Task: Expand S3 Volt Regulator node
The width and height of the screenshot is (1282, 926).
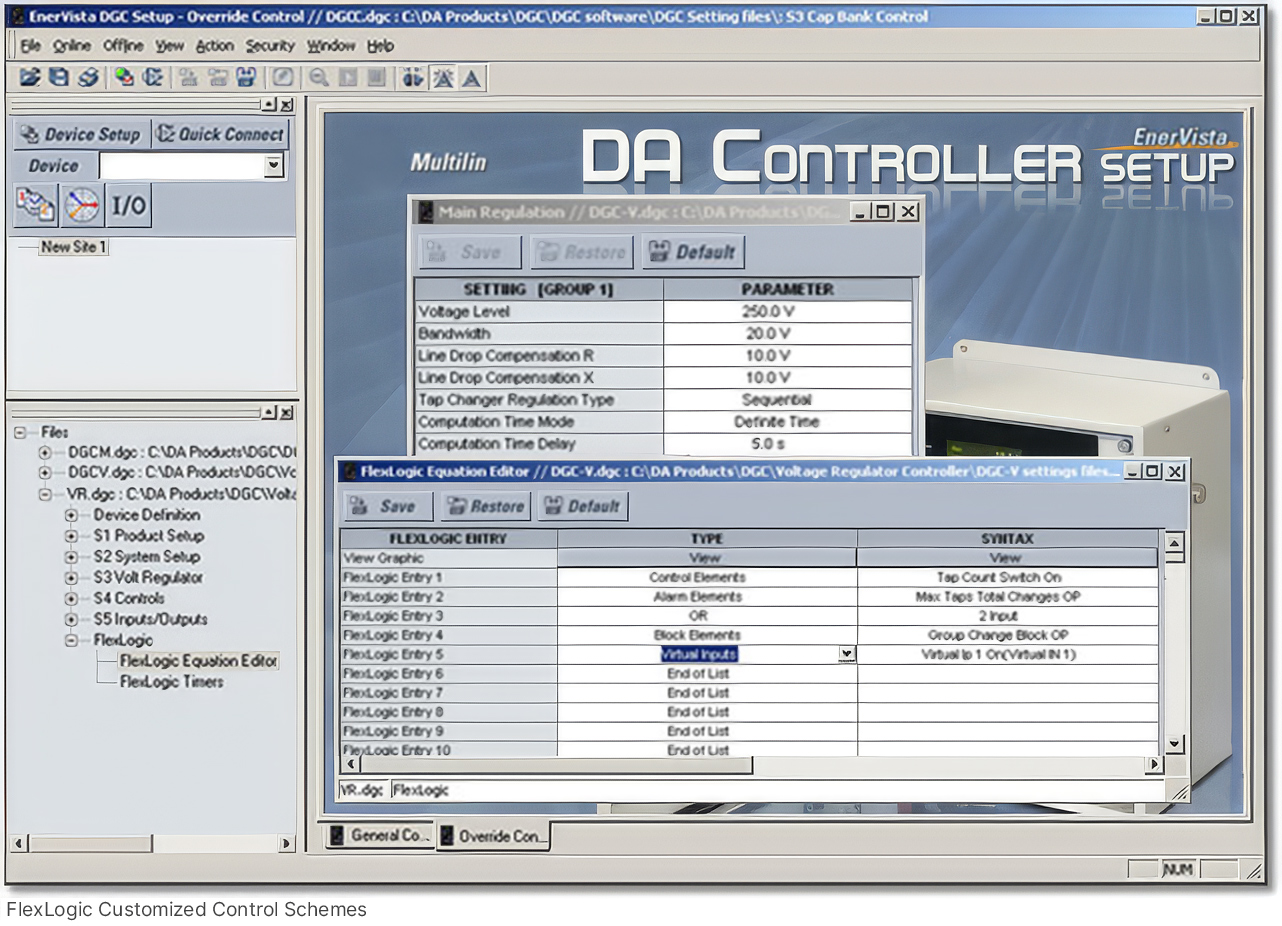Action: (71, 578)
